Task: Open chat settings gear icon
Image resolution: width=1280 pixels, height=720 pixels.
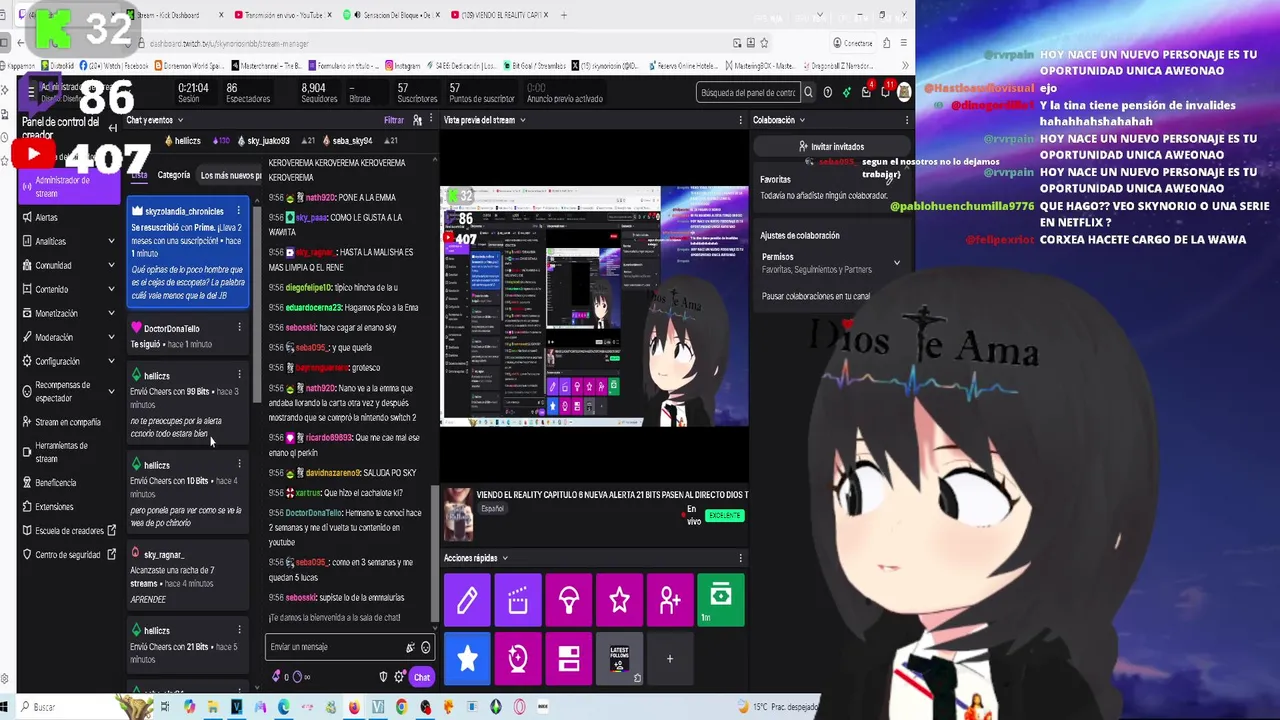Action: [399, 677]
